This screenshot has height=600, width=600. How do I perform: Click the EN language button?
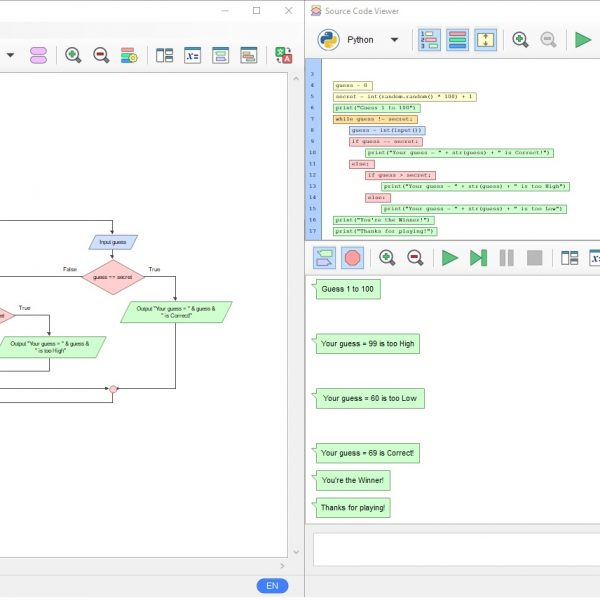point(272,586)
